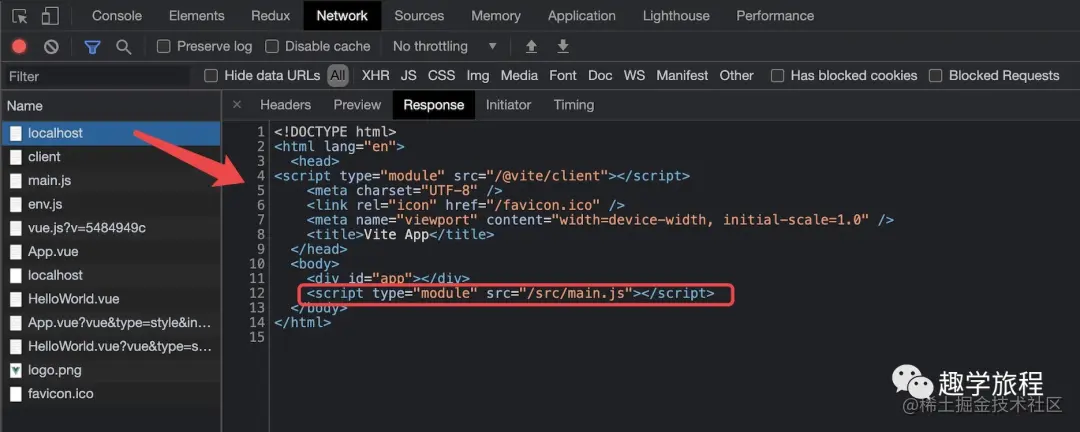The height and width of the screenshot is (432, 1080).
Task: Show the Headers sub-tab
Action: 285,105
